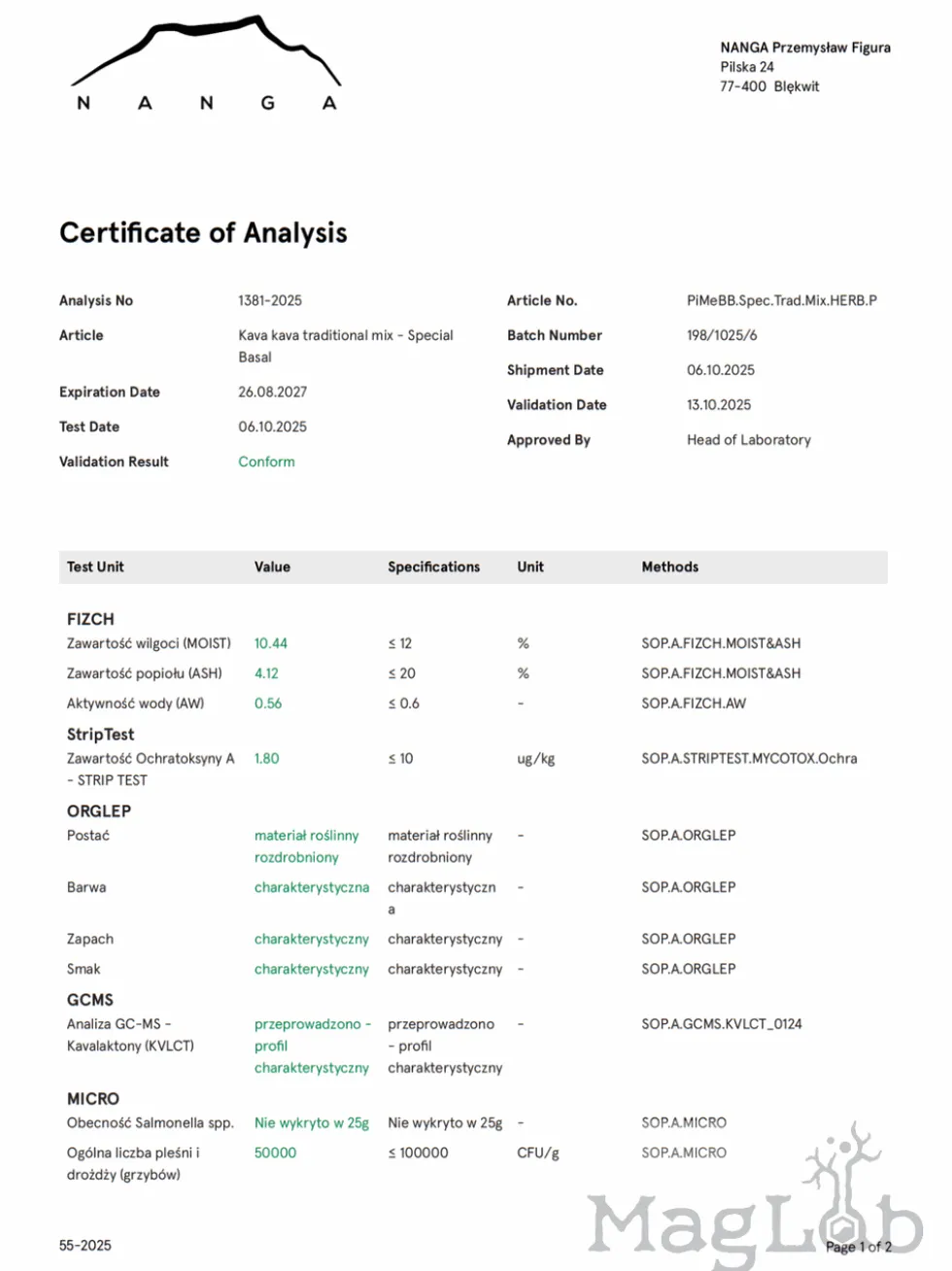
Task: Select the "FIZCH" section heading
Action: click(90, 619)
